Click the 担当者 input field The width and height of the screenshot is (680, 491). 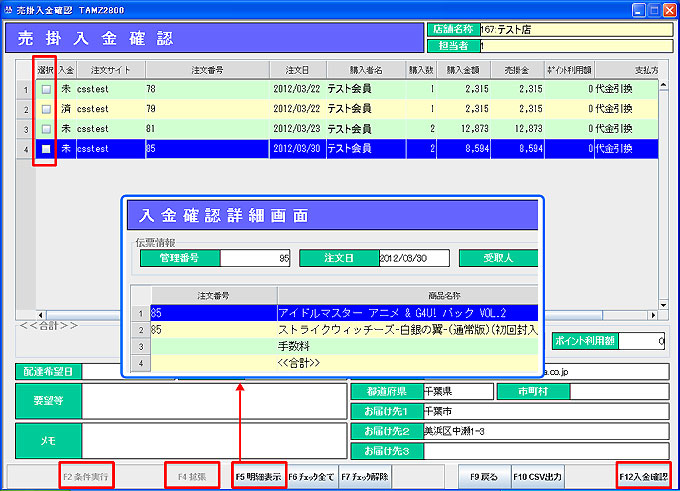pos(570,46)
